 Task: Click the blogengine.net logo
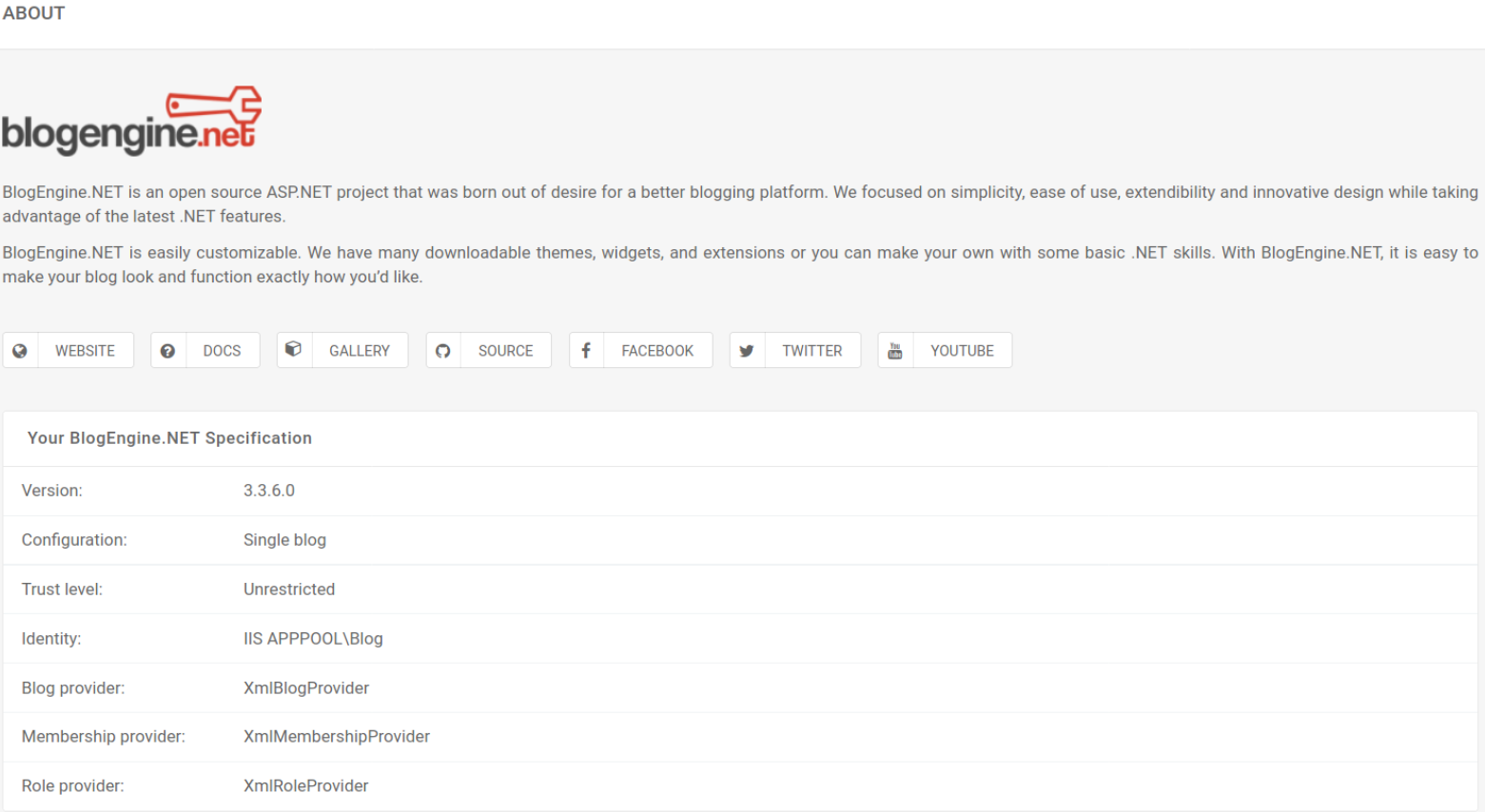(132, 121)
